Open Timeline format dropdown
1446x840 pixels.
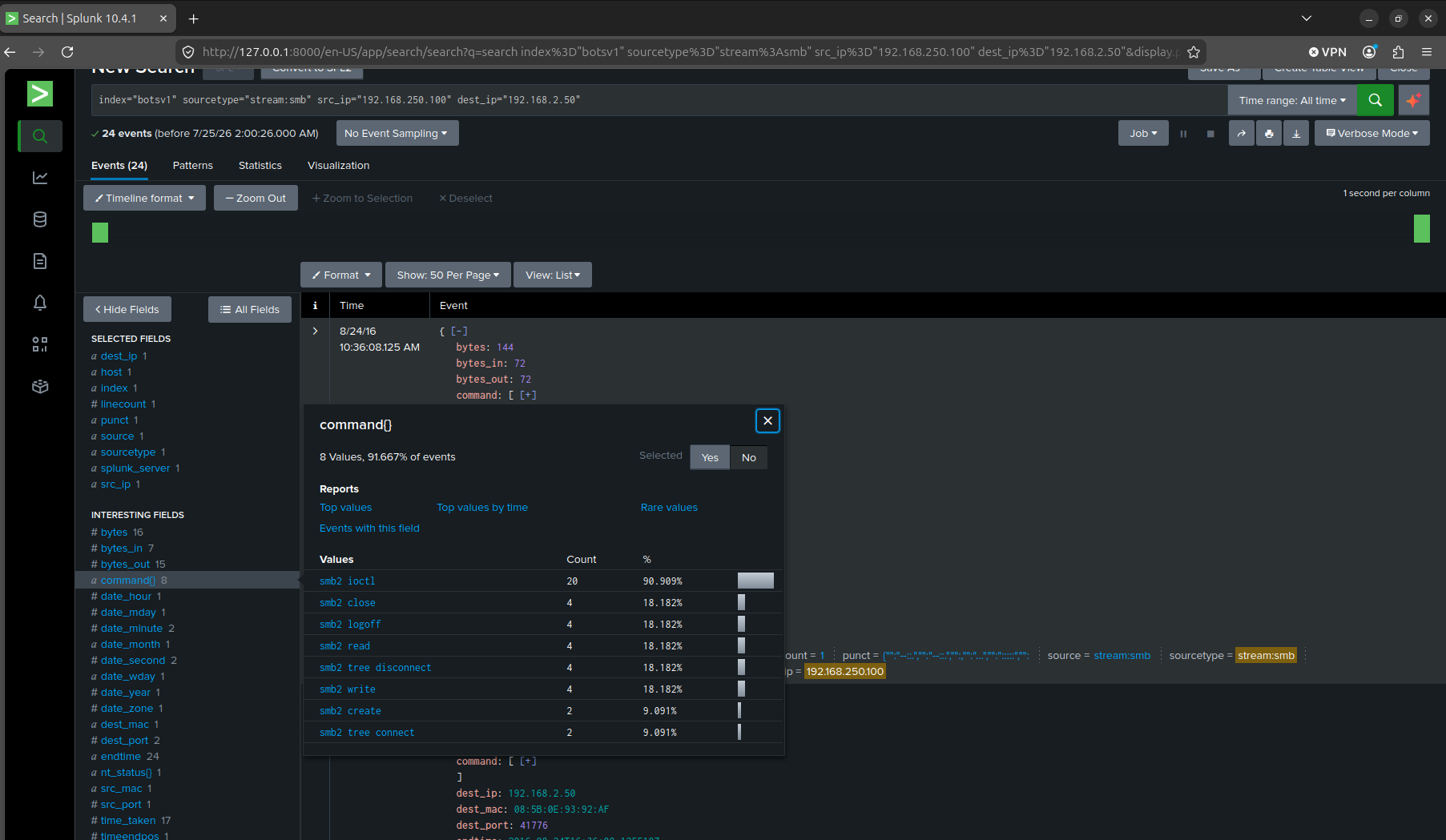coord(144,198)
